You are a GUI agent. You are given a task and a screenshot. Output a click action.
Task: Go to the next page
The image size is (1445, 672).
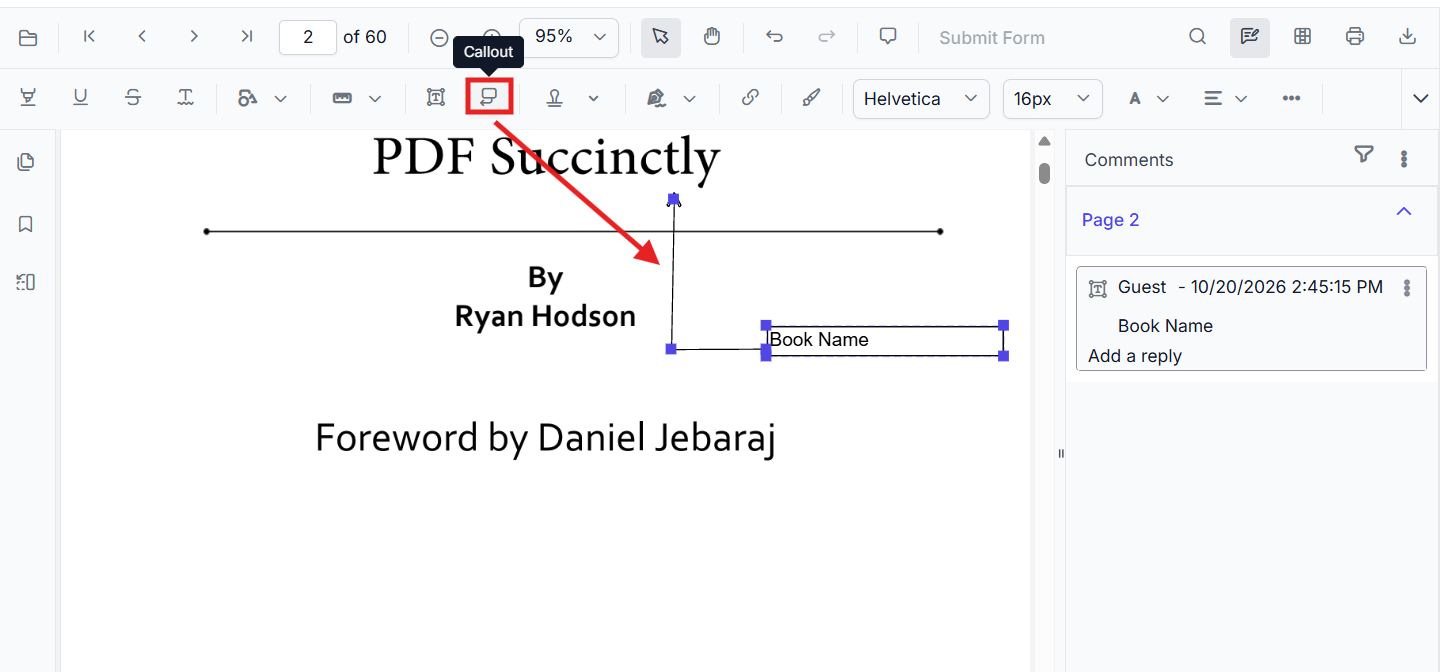point(194,37)
